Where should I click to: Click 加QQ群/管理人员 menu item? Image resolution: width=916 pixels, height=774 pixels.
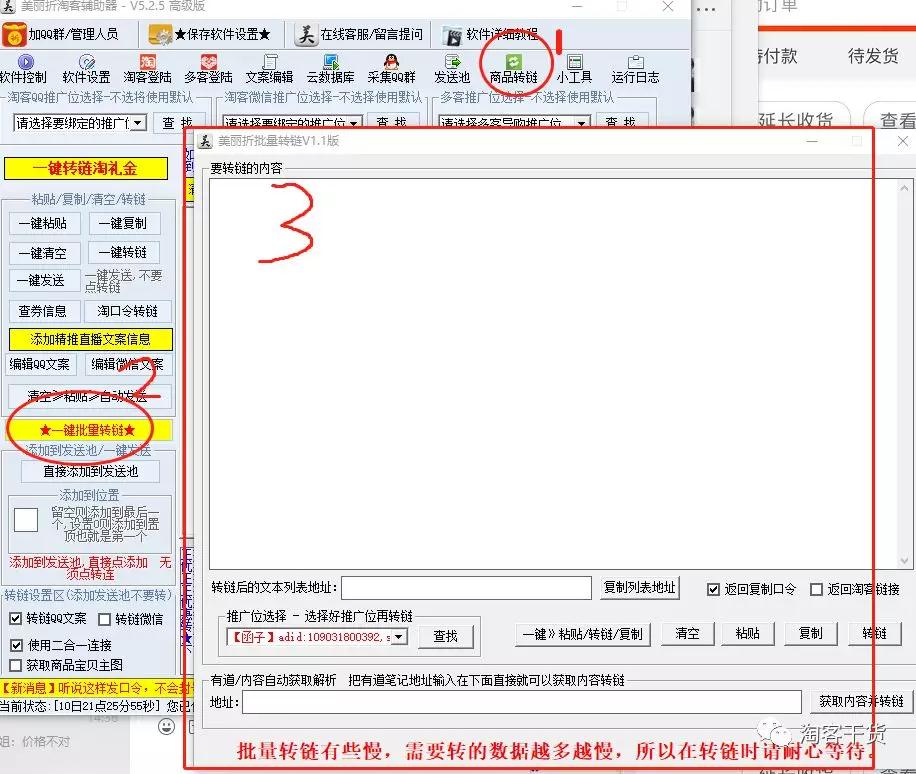61,34
